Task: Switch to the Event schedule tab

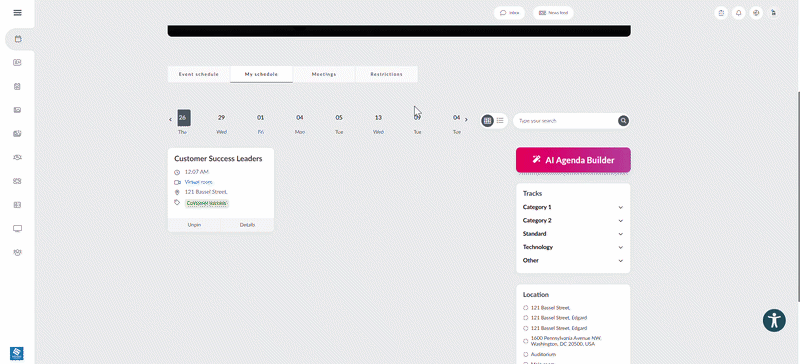Action: point(198,74)
